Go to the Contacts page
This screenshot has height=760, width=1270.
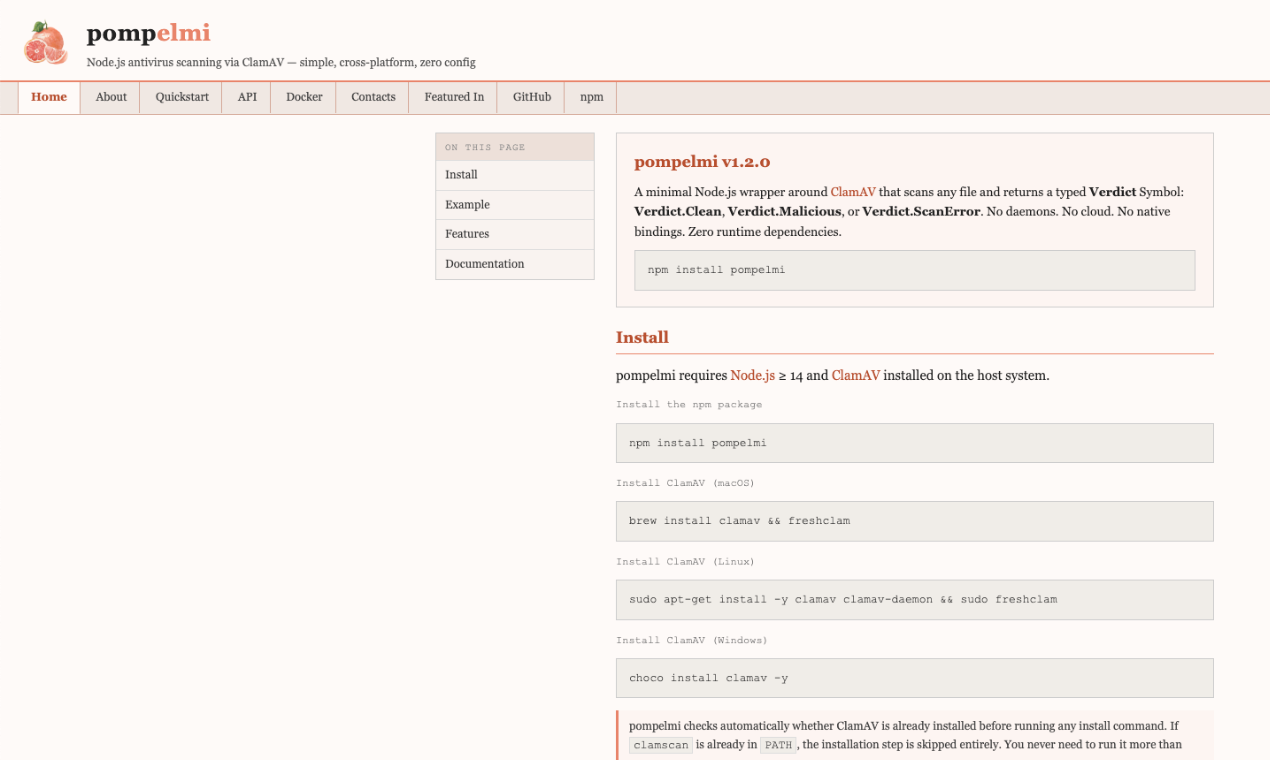pos(372,97)
